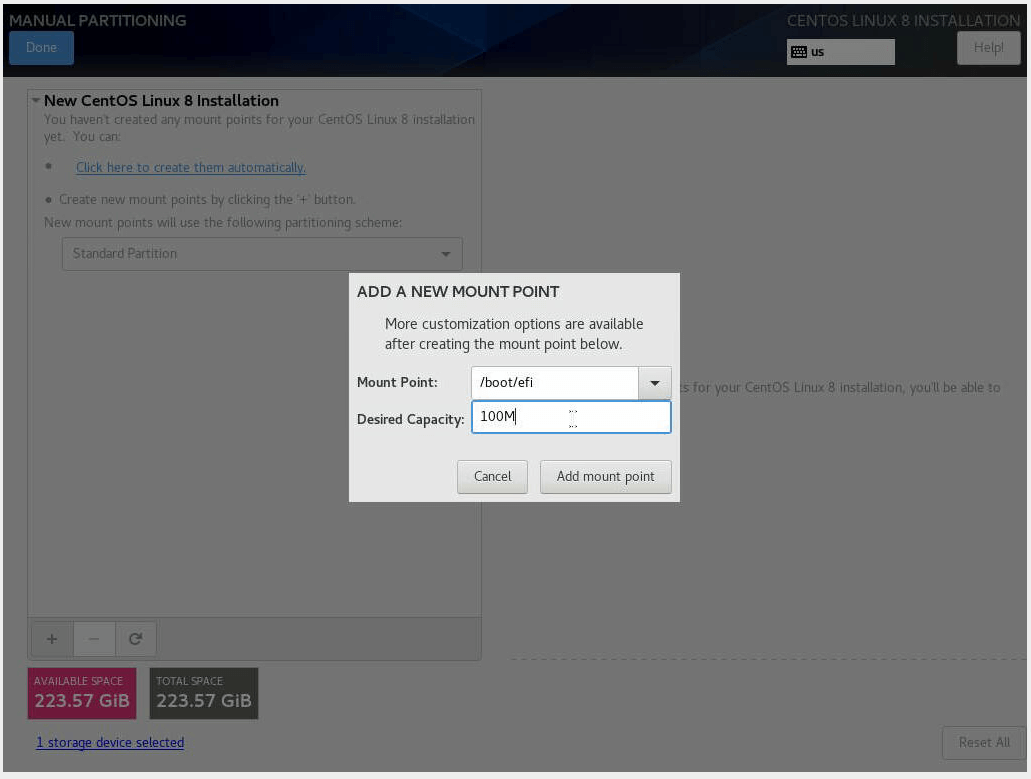Click the Add mount point button
The image size is (1031, 779).
point(606,477)
